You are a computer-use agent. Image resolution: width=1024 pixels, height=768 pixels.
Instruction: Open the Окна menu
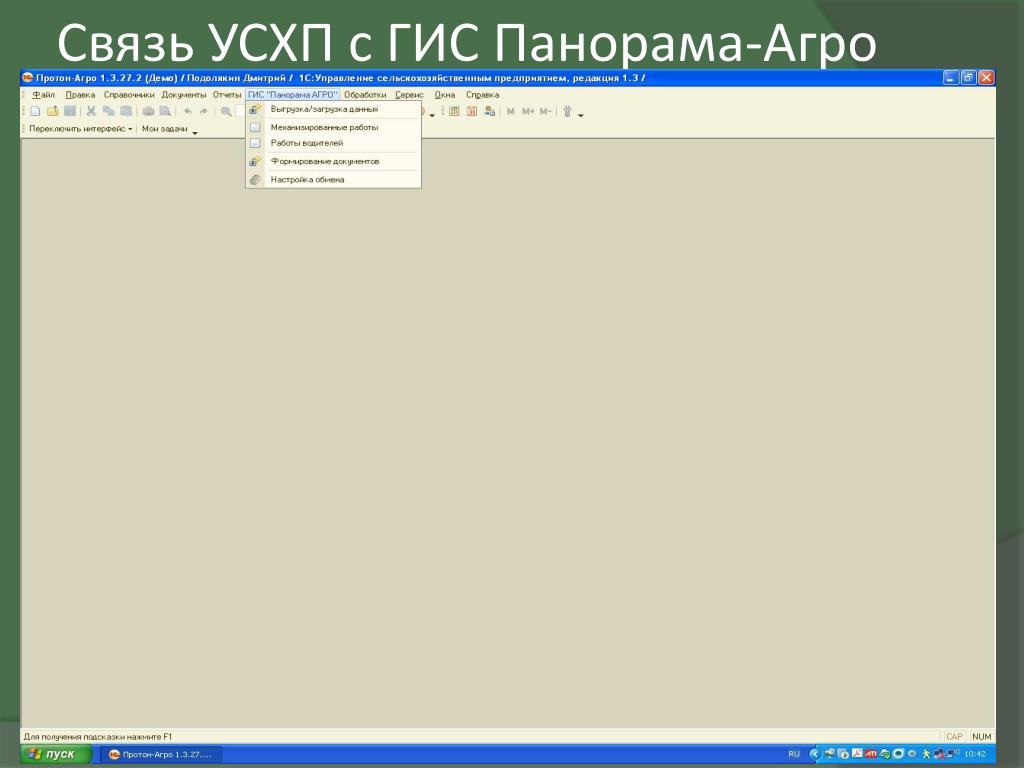pyautogui.click(x=445, y=95)
